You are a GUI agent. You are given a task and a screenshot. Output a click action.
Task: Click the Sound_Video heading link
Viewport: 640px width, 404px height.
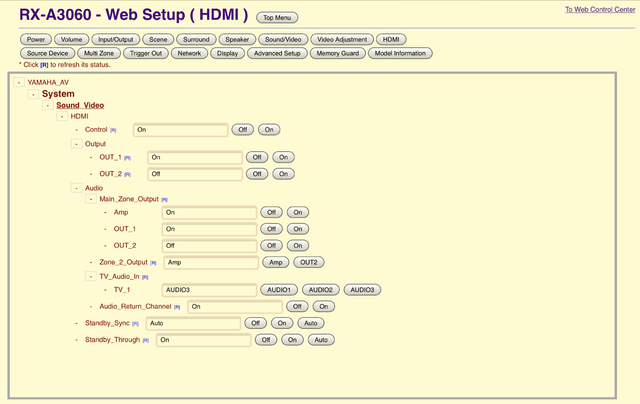pos(80,105)
